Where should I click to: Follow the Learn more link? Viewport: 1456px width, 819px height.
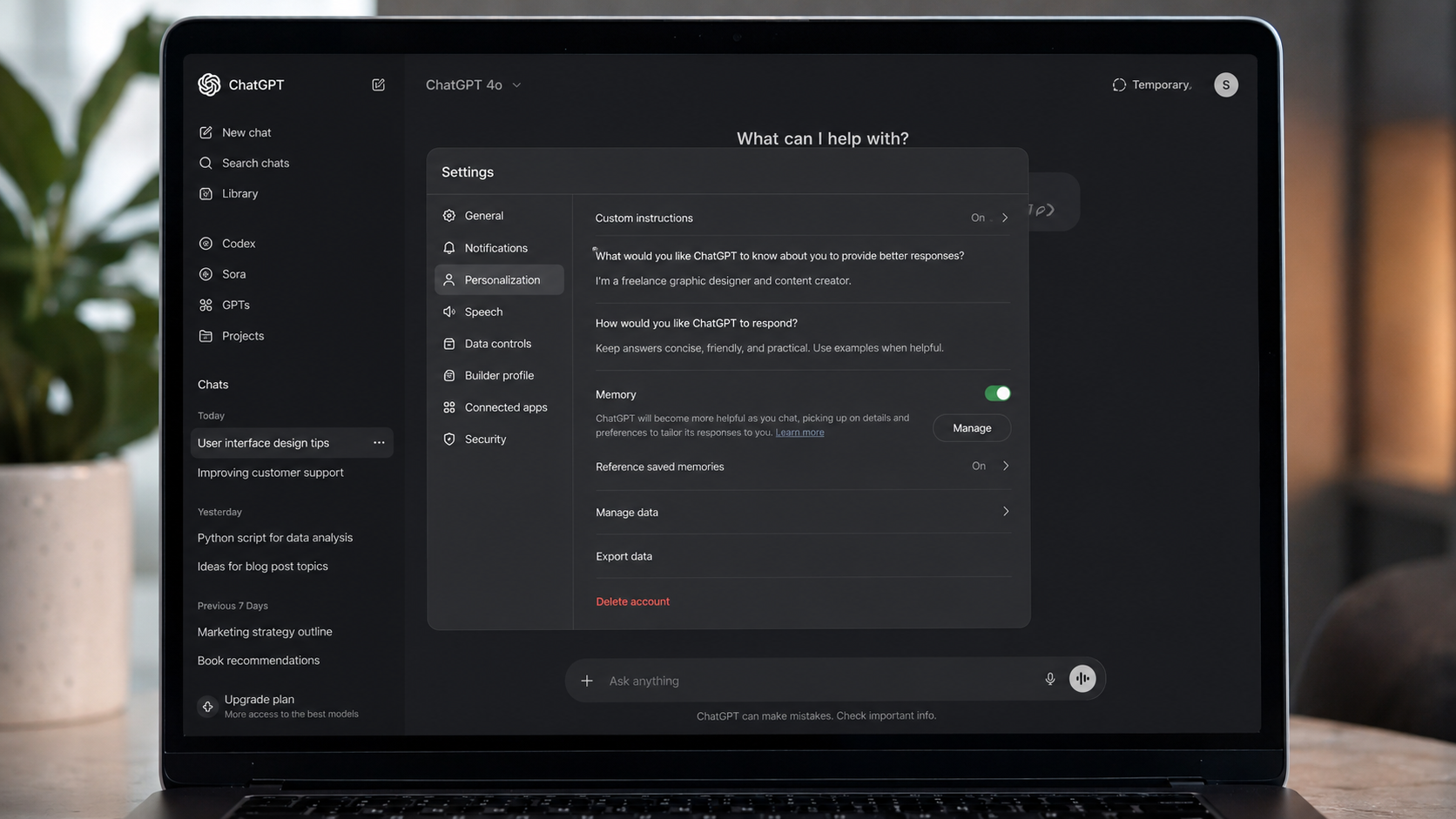(x=799, y=433)
